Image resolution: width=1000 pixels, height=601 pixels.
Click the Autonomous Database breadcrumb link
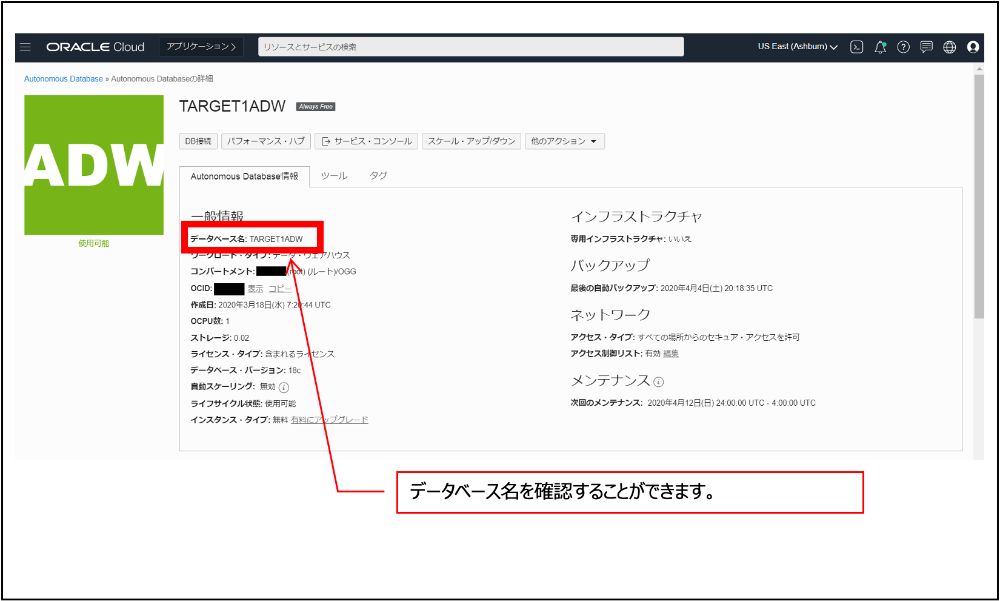tap(63, 79)
